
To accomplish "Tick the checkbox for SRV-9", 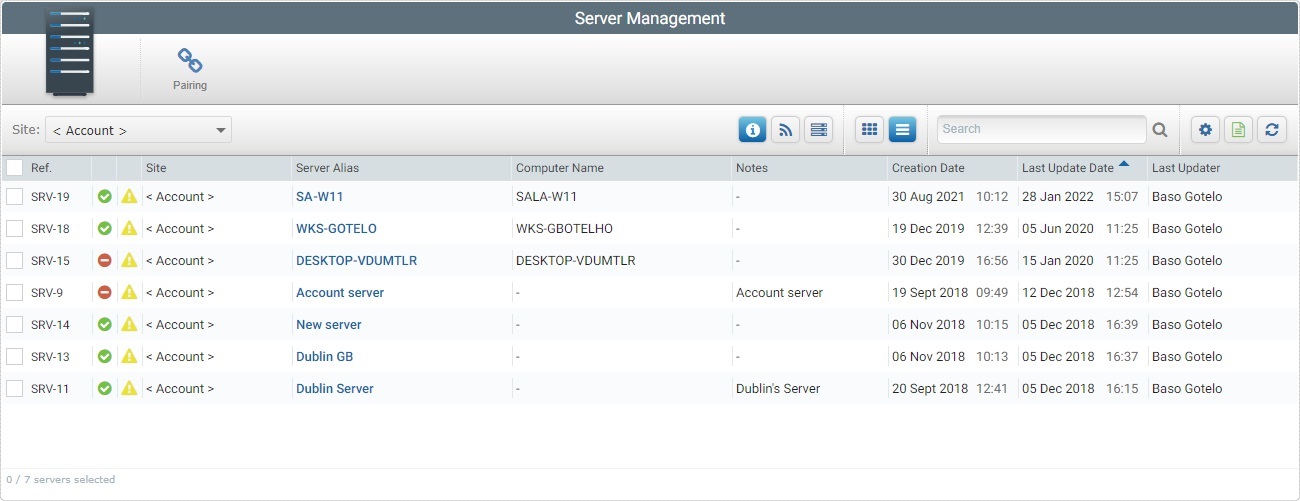I will pyautogui.click(x=14, y=293).
